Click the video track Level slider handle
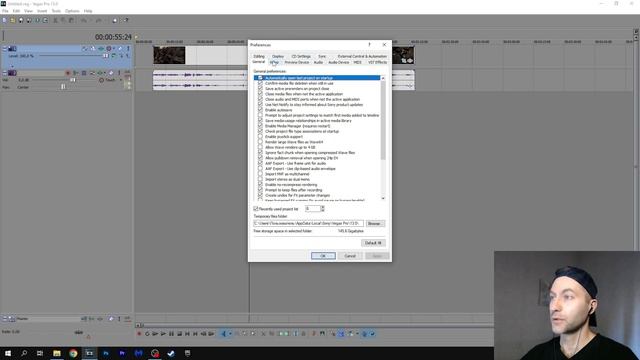 click(106, 56)
